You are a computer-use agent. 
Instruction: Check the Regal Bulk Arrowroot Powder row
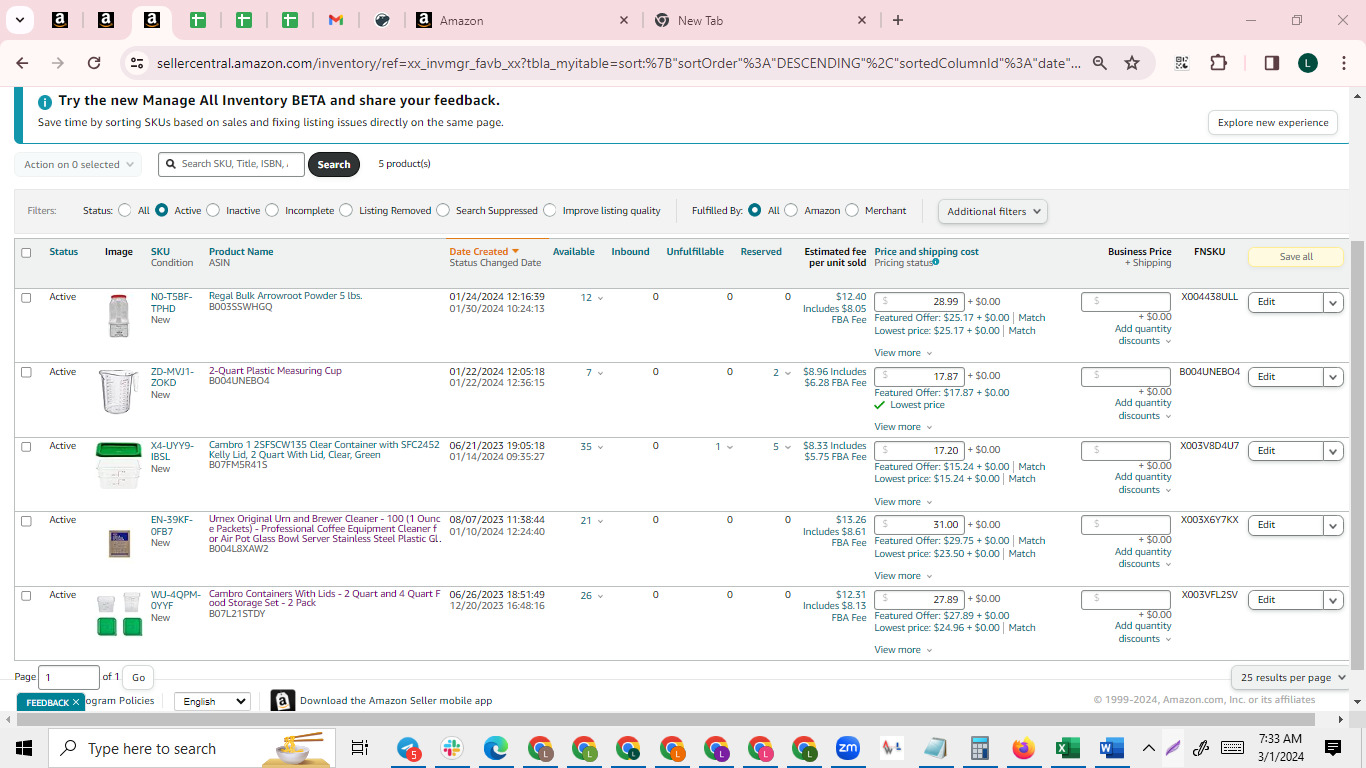(x=26, y=298)
